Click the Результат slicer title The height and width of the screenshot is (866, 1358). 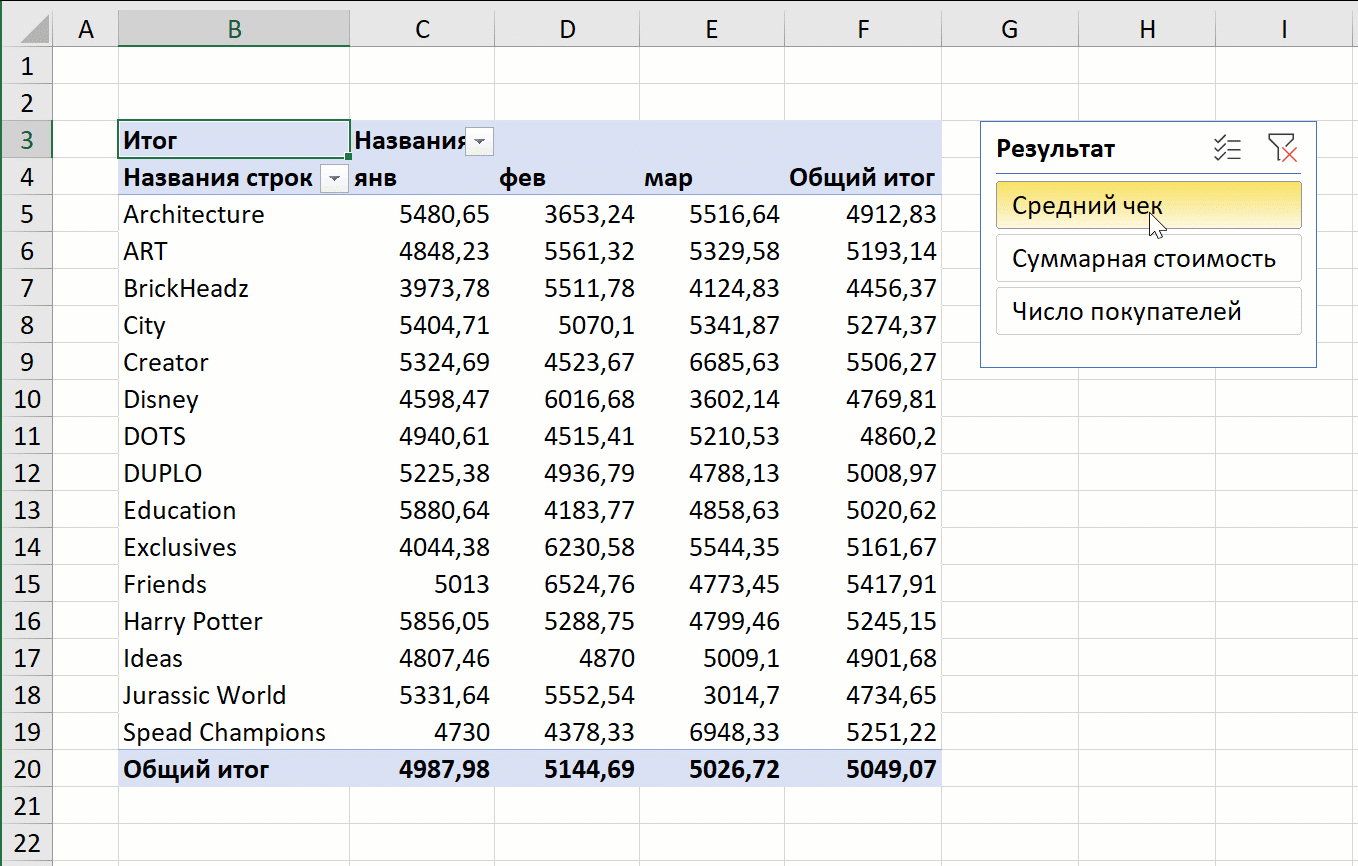1056,149
